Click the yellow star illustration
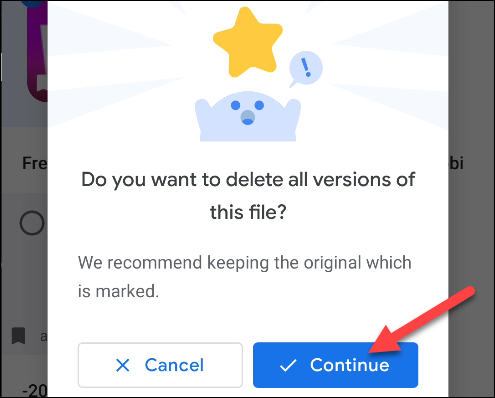 pos(248,43)
